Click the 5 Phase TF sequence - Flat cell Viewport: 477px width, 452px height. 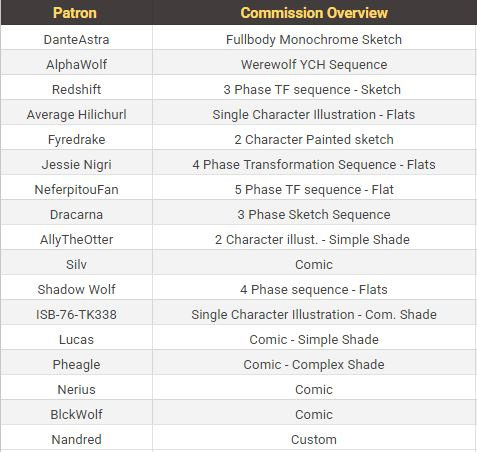(x=314, y=188)
